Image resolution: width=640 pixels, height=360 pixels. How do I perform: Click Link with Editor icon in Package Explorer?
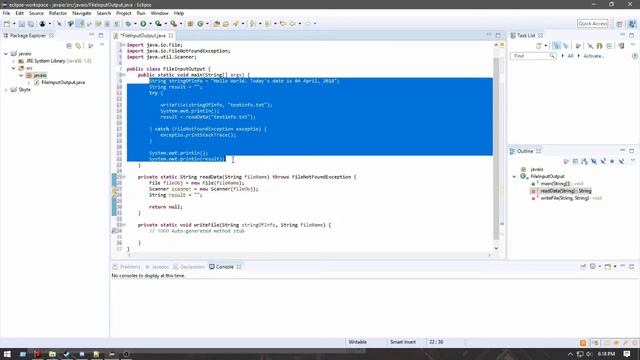(78, 46)
